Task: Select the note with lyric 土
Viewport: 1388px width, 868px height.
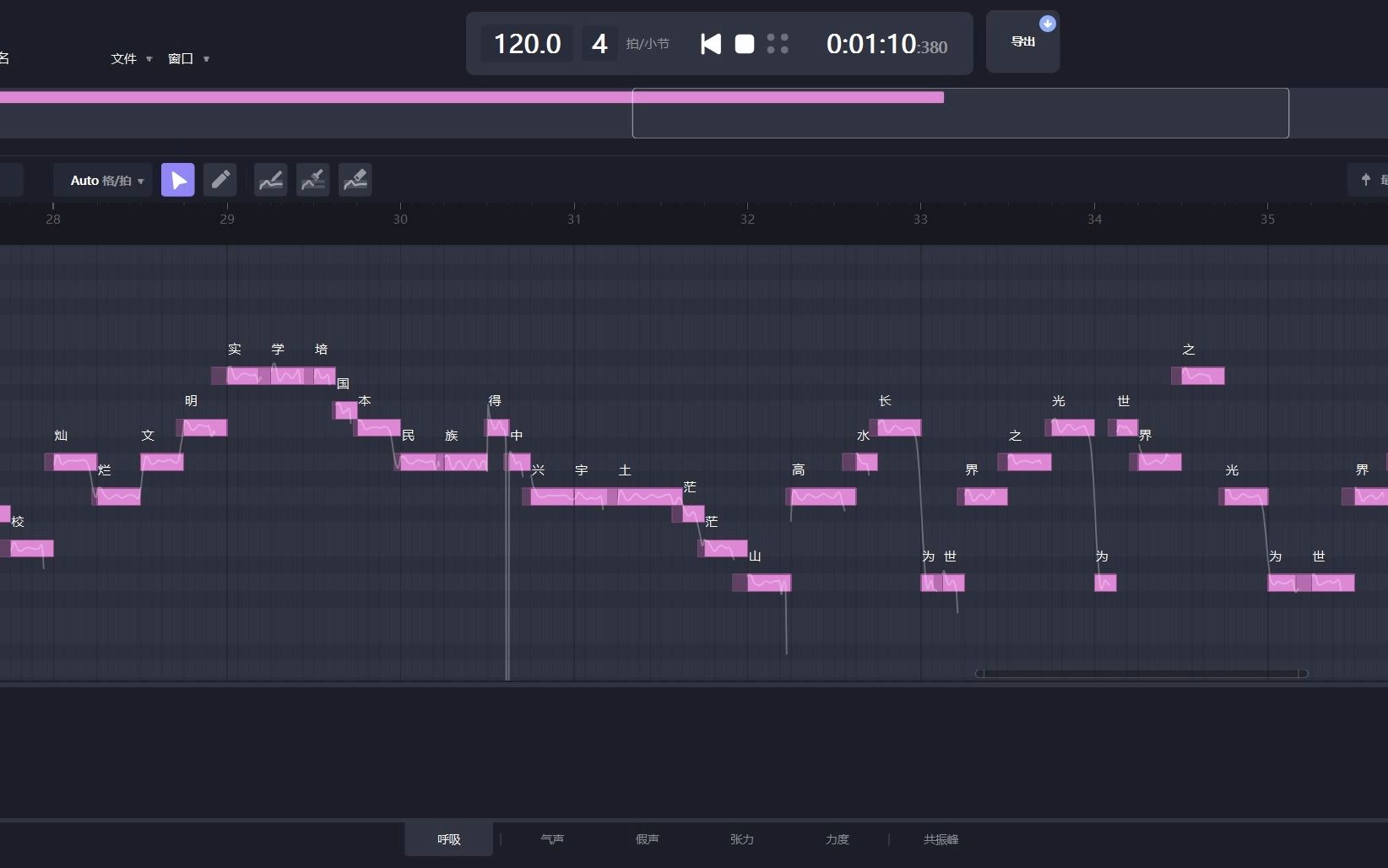Action: tap(650, 496)
